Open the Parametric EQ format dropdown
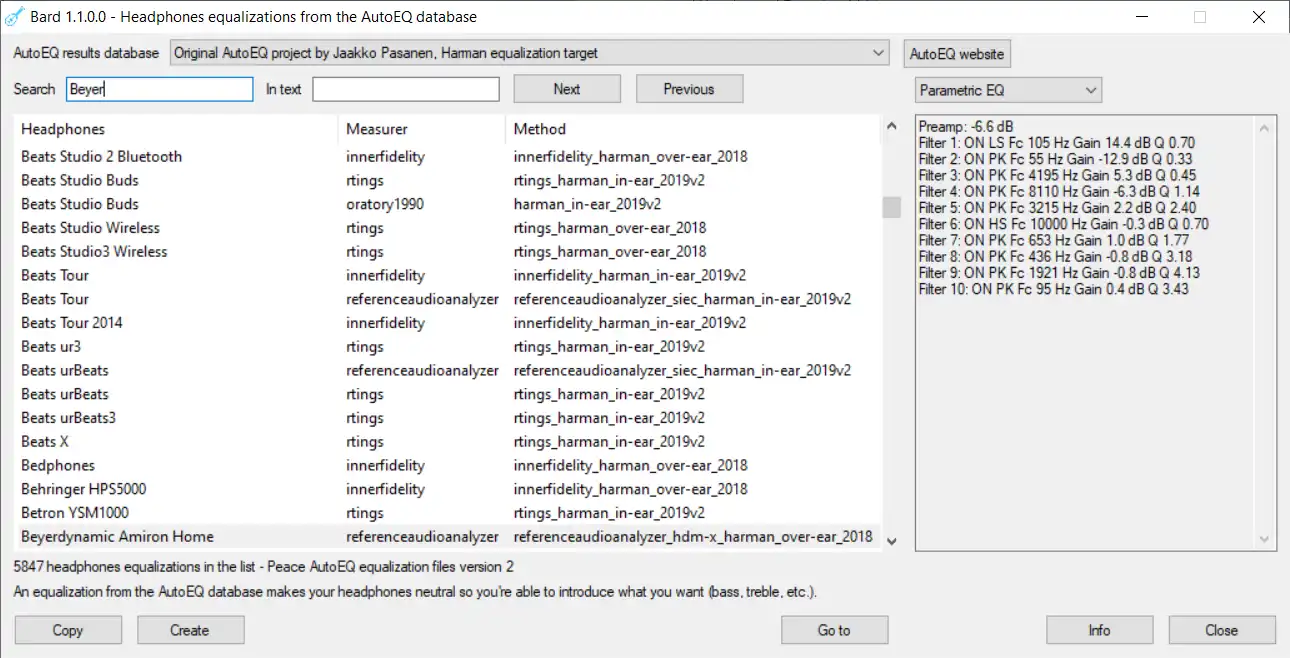This screenshot has width=1290, height=658. (1008, 90)
